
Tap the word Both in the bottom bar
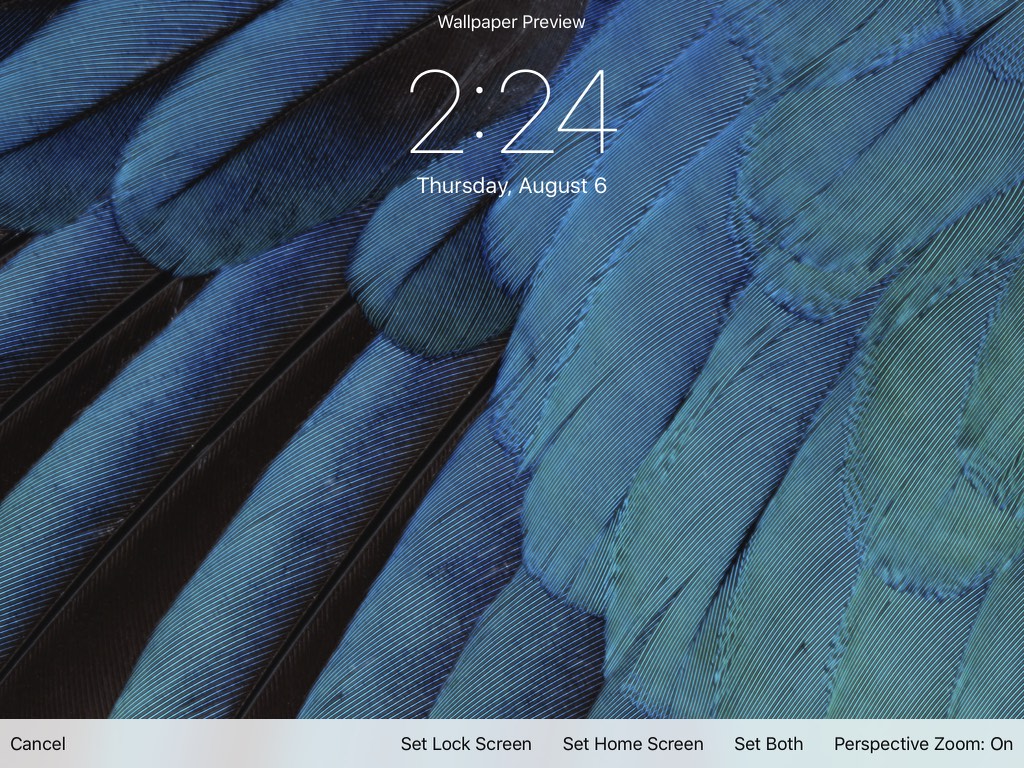point(783,744)
